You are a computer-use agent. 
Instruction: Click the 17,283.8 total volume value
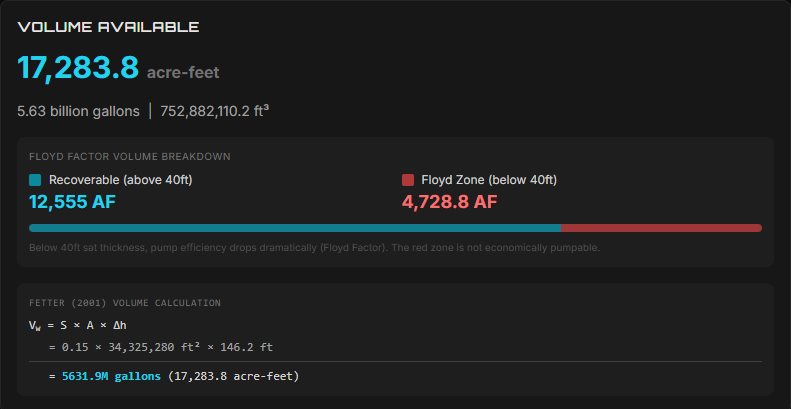coord(78,68)
